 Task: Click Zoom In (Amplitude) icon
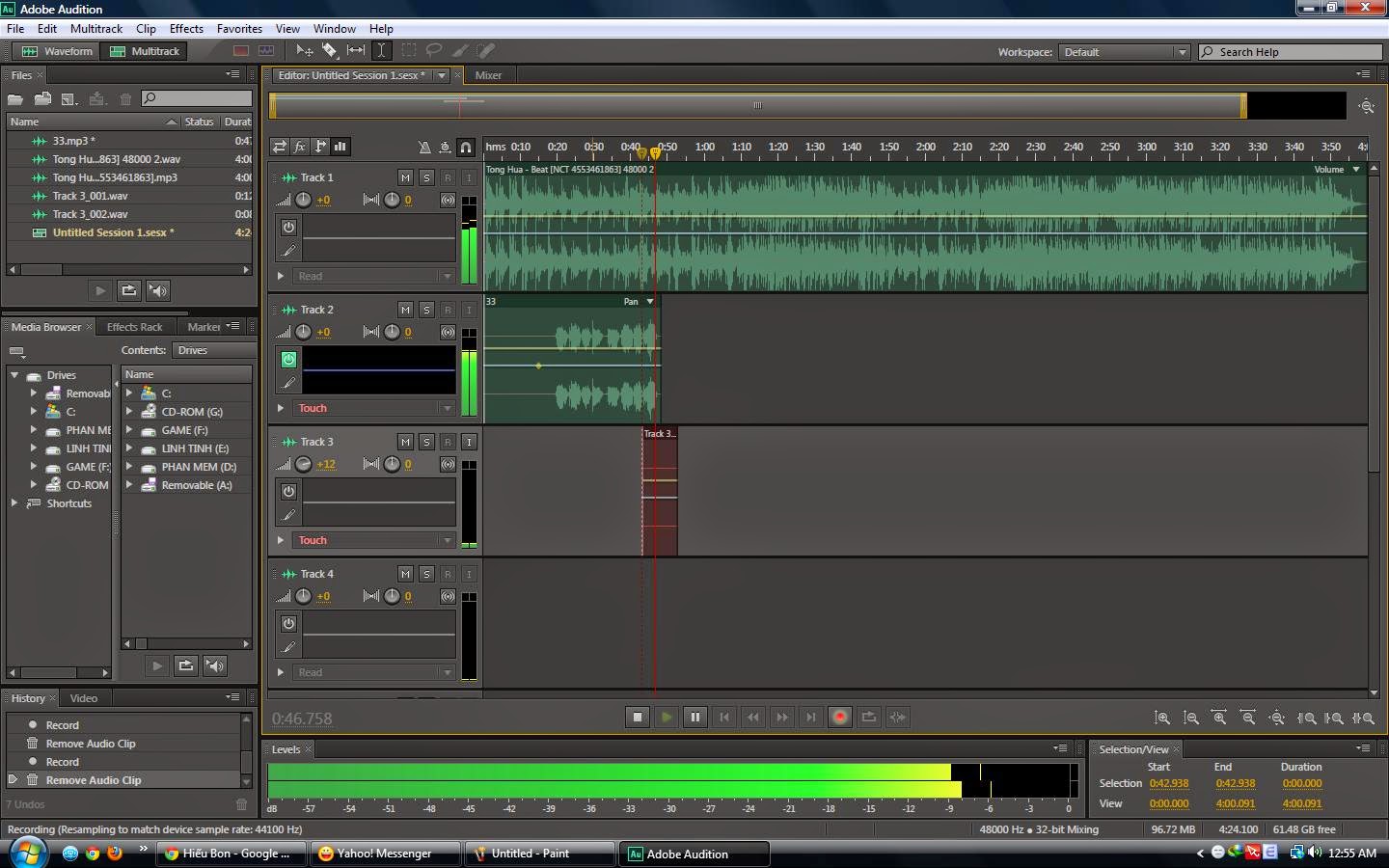(1162, 718)
